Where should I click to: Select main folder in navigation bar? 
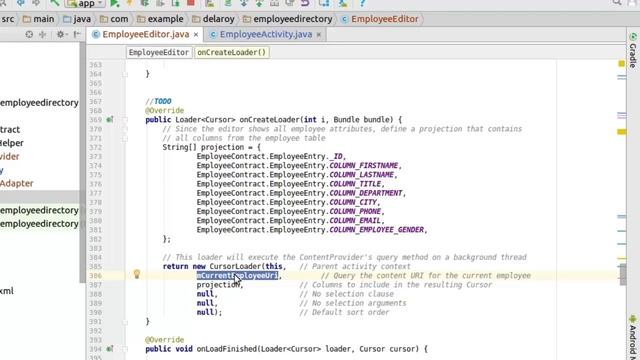(39, 19)
